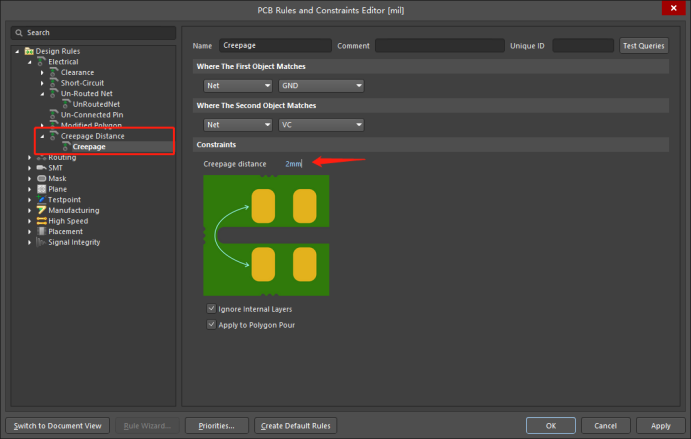Click the Manufacturing category icon

pyautogui.click(x=41, y=210)
